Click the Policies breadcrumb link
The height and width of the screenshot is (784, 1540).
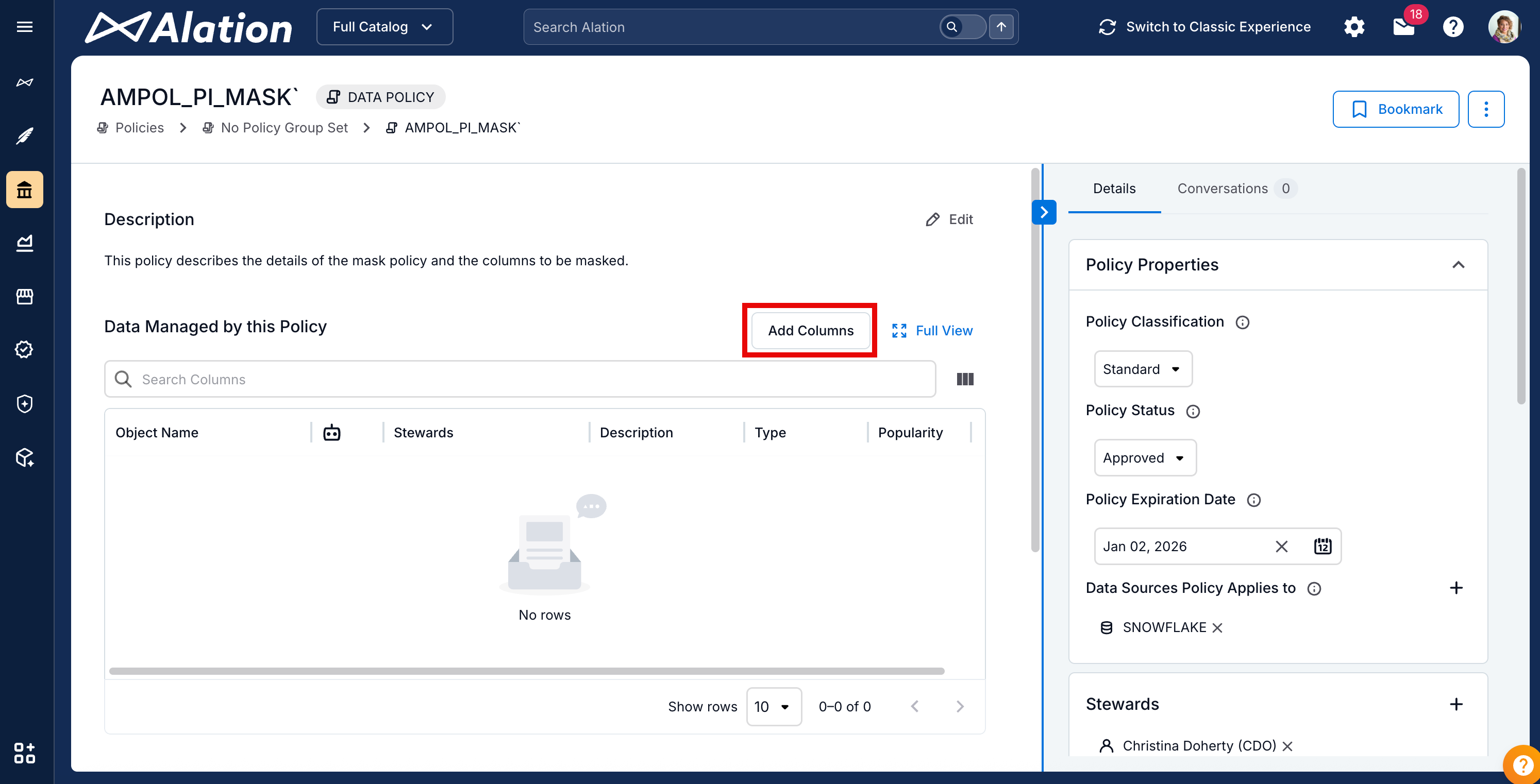tap(139, 128)
